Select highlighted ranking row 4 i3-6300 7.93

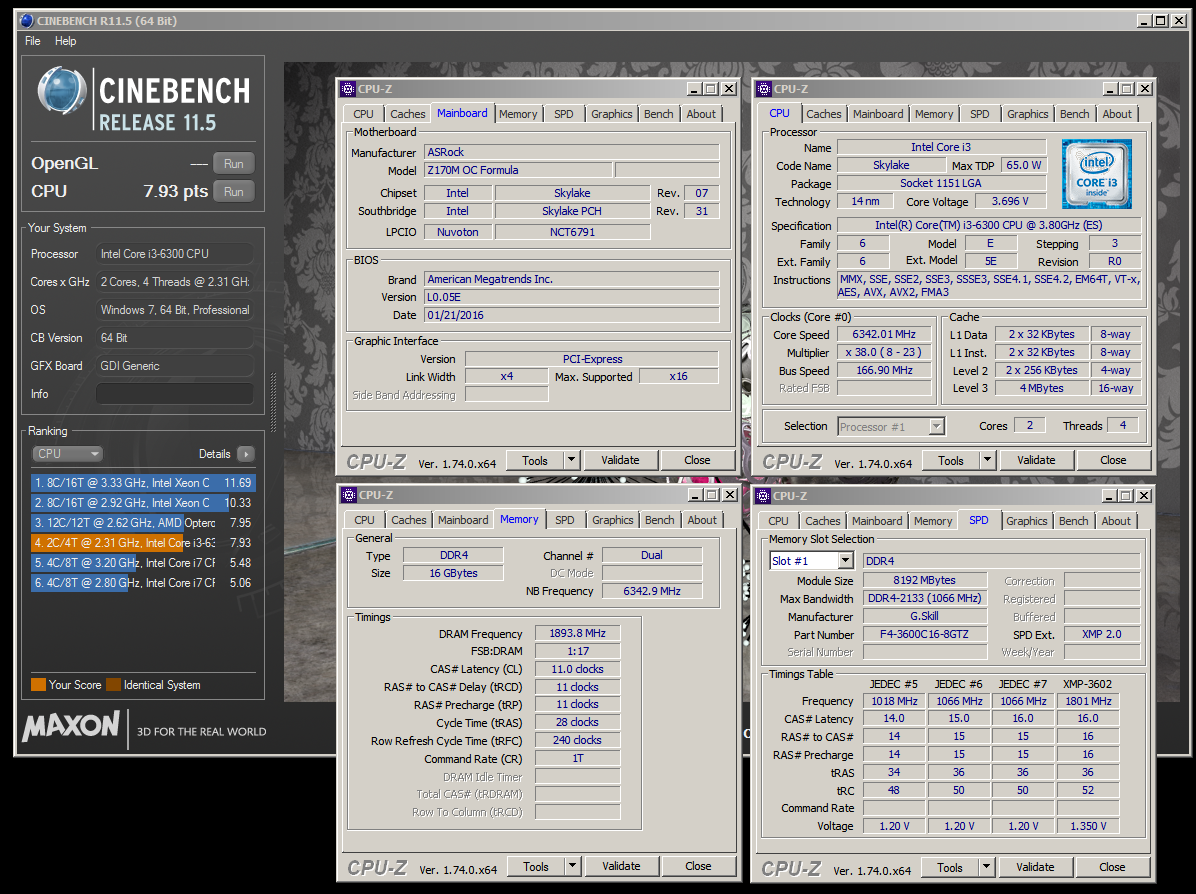pyautogui.click(x=143, y=542)
